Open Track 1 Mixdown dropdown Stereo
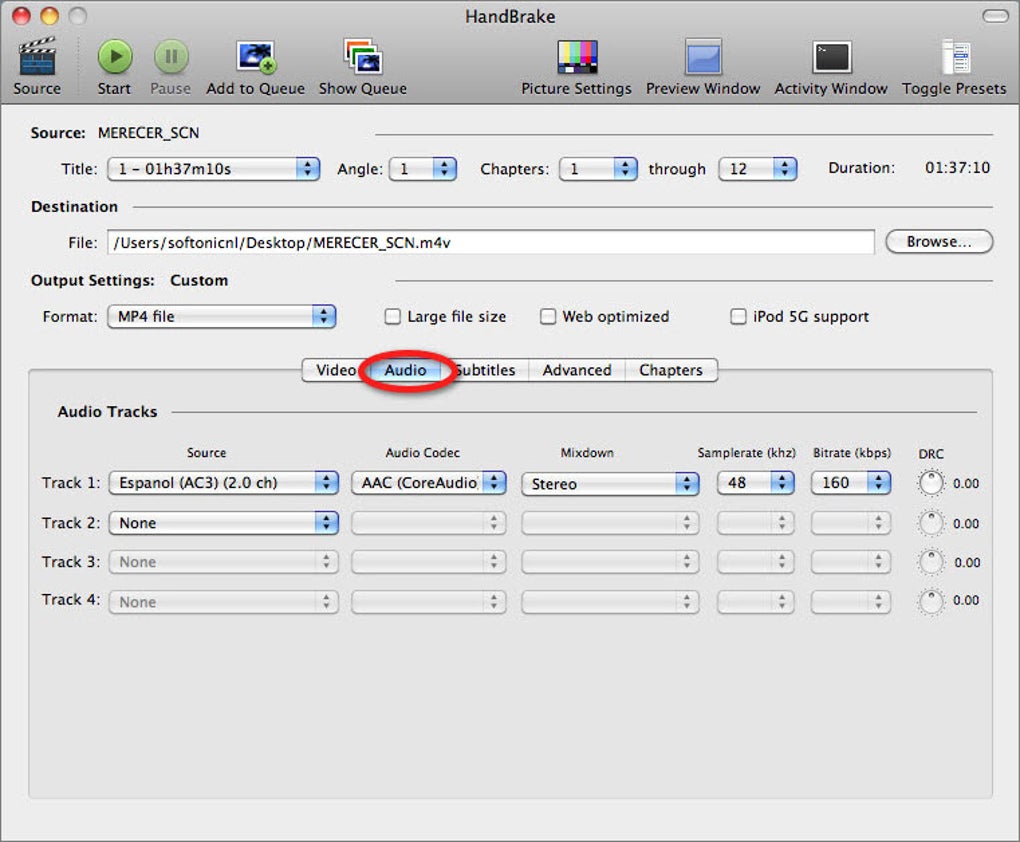This screenshot has width=1020, height=842. pos(610,483)
